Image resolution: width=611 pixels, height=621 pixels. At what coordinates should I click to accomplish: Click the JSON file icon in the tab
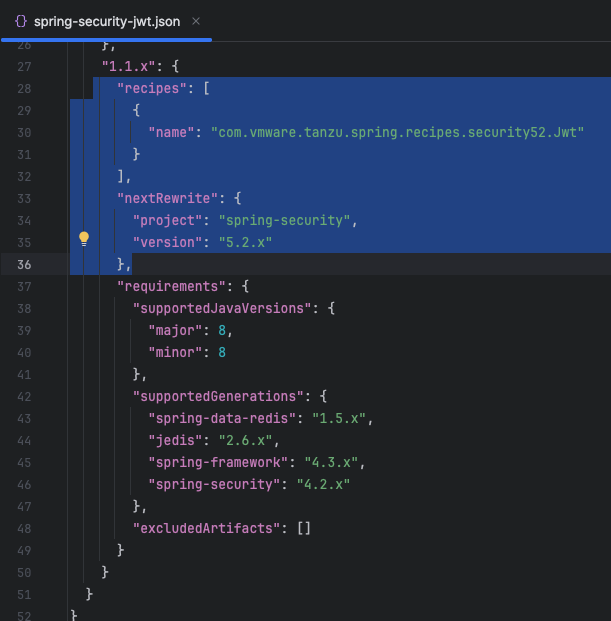[x=21, y=21]
